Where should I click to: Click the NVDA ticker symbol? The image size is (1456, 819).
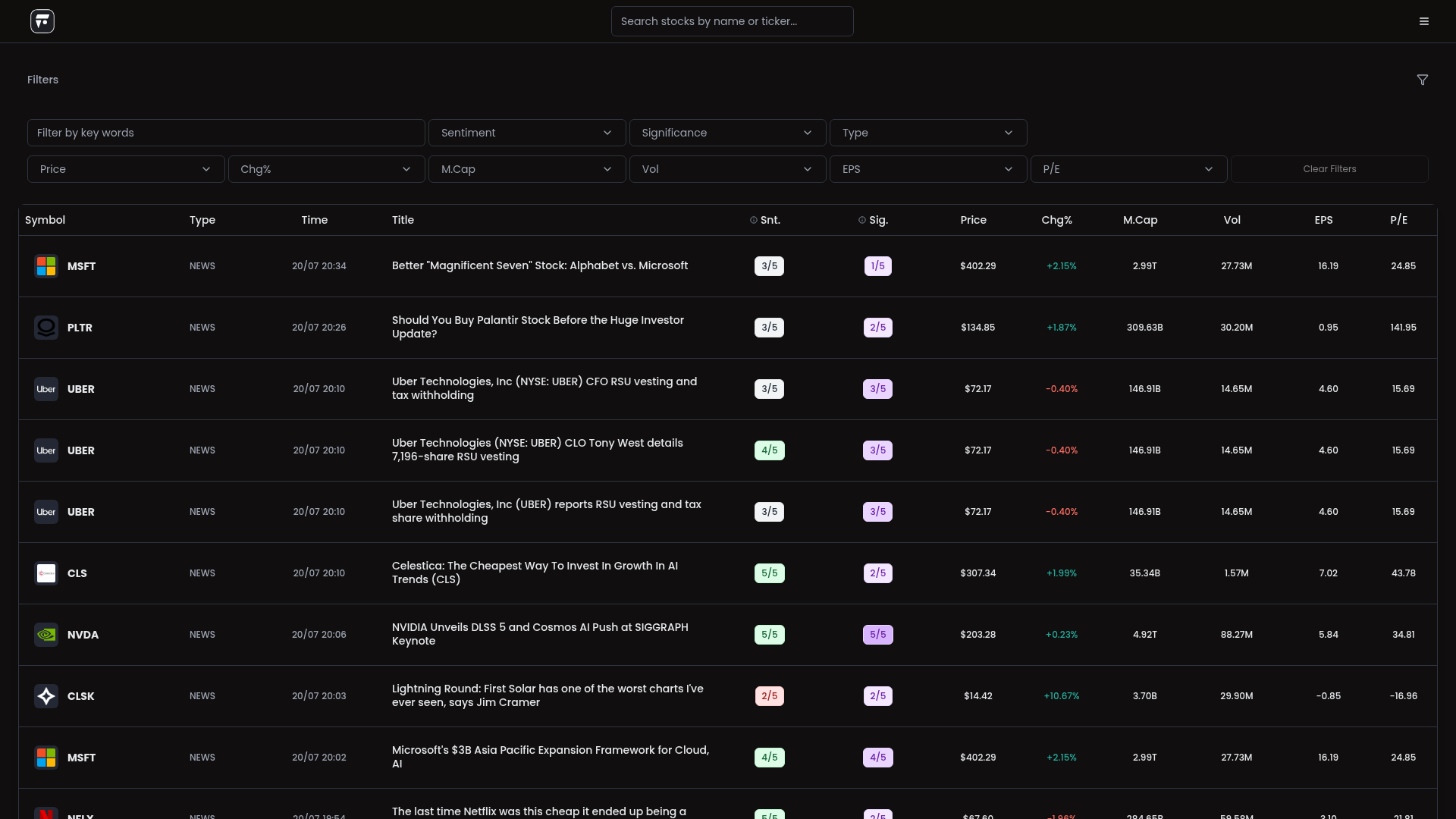coord(83,635)
